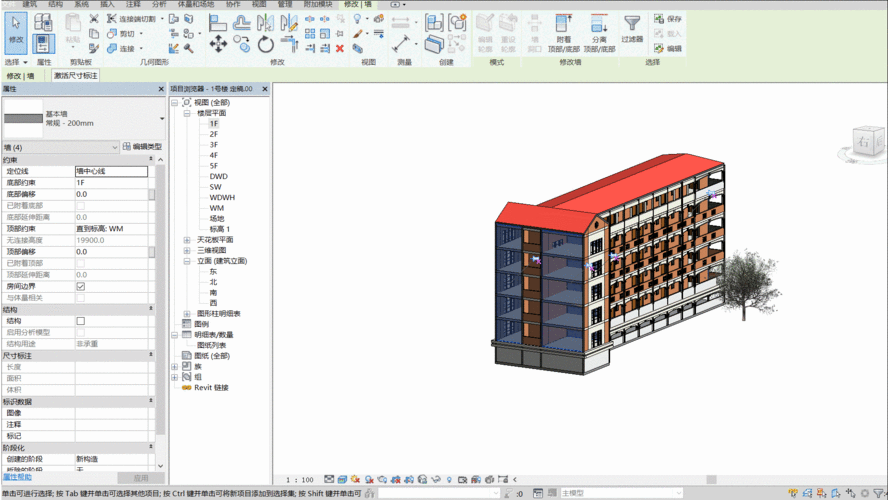
Task: Select the Rotate tool
Action: pos(266,44)
